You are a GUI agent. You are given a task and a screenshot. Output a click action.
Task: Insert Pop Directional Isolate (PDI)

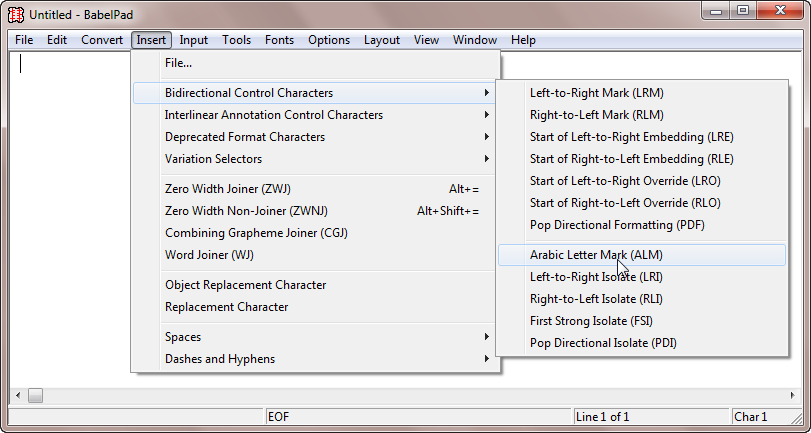641,343
